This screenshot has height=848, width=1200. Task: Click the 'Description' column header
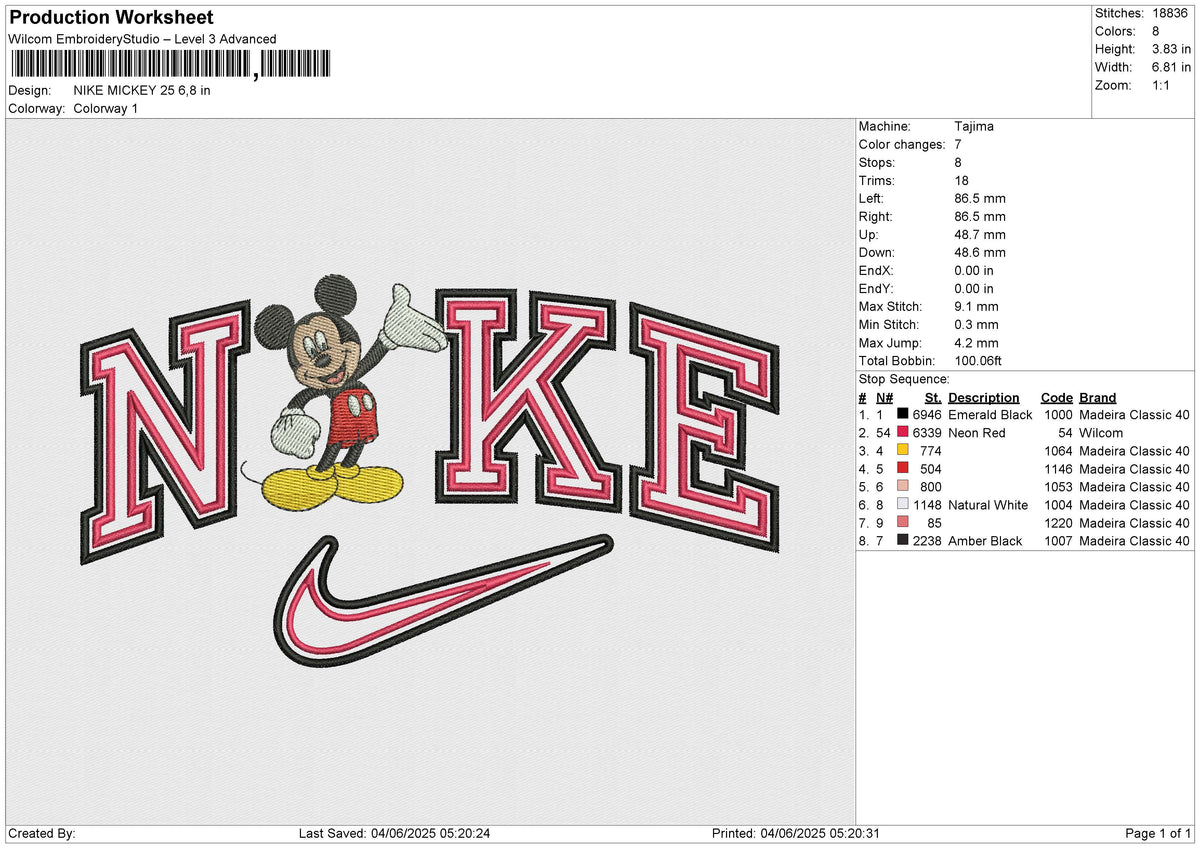984,397
